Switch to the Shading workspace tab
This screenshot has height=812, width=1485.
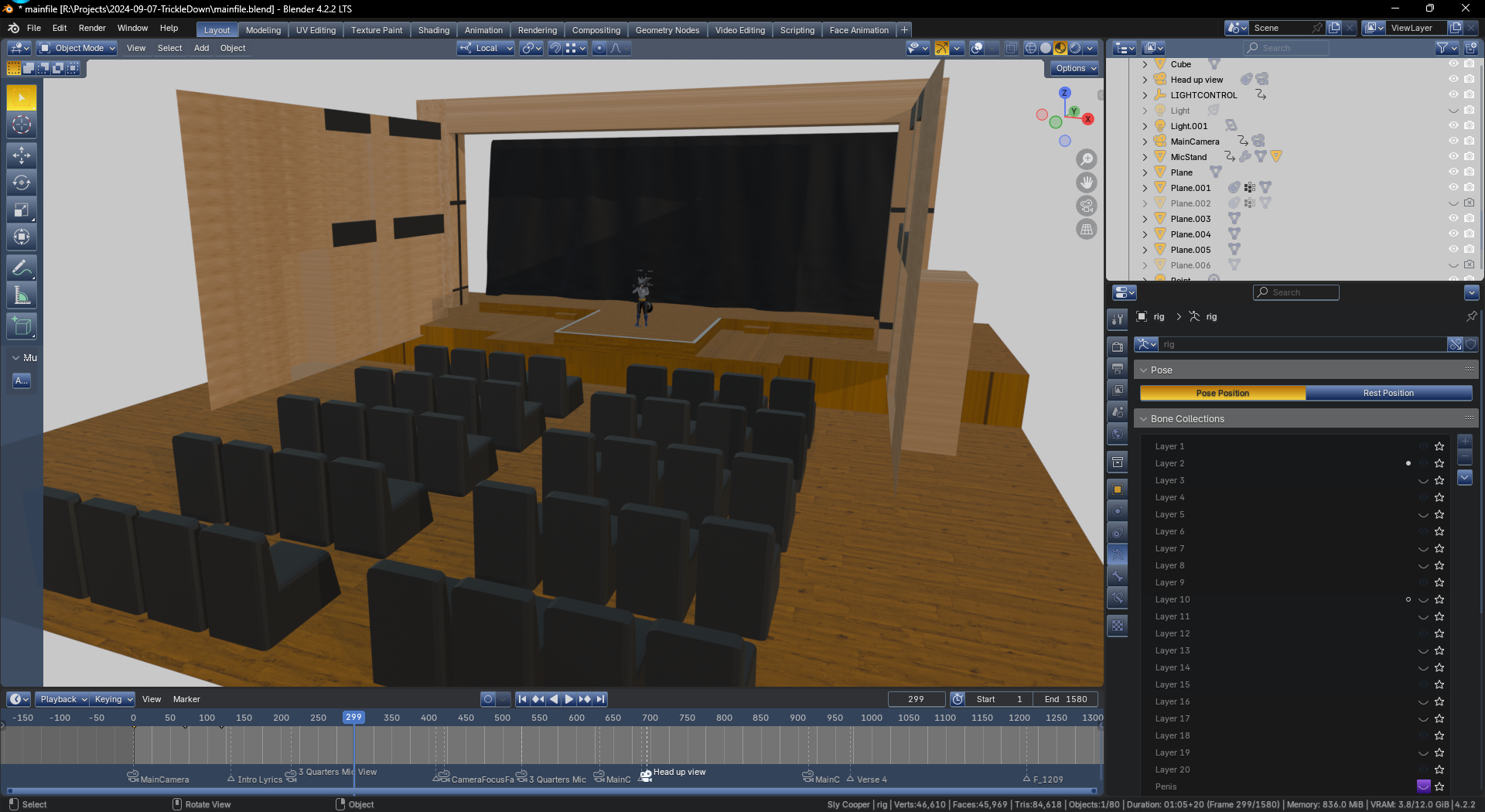coord(433,30)
